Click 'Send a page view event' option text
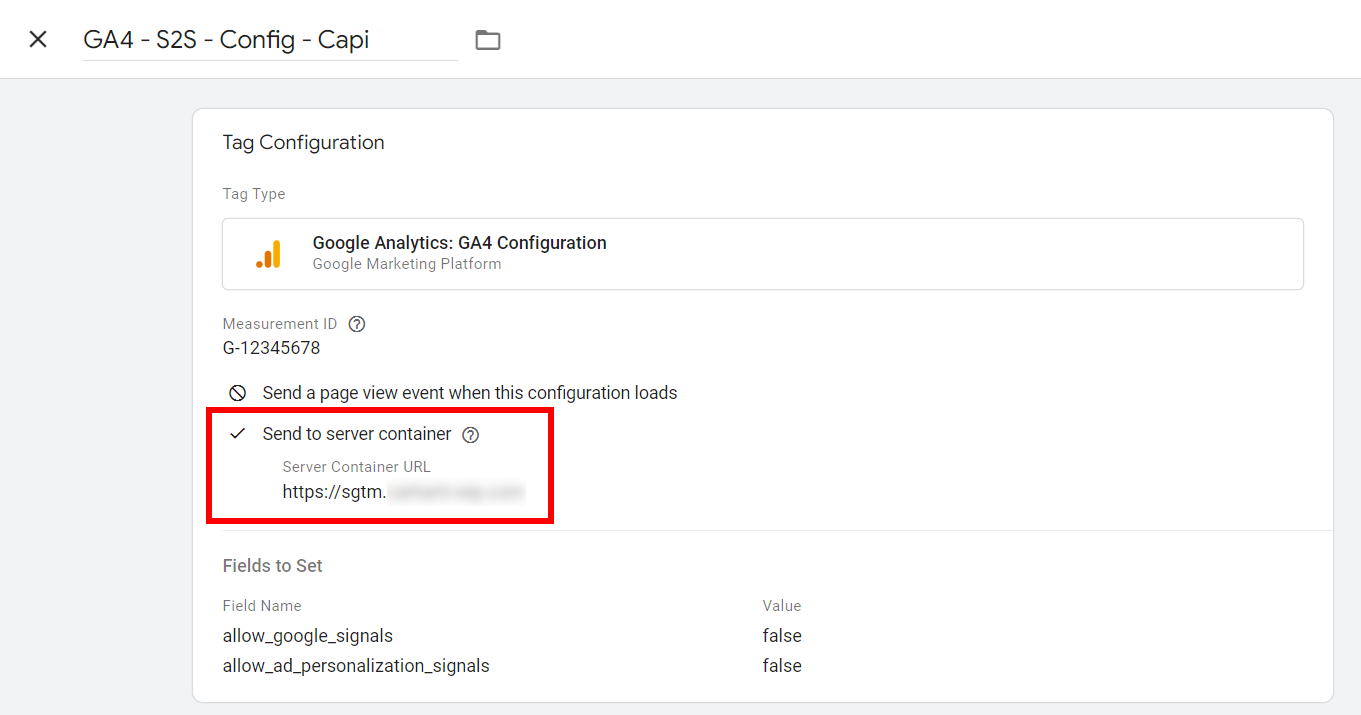 tap(470, 393)
